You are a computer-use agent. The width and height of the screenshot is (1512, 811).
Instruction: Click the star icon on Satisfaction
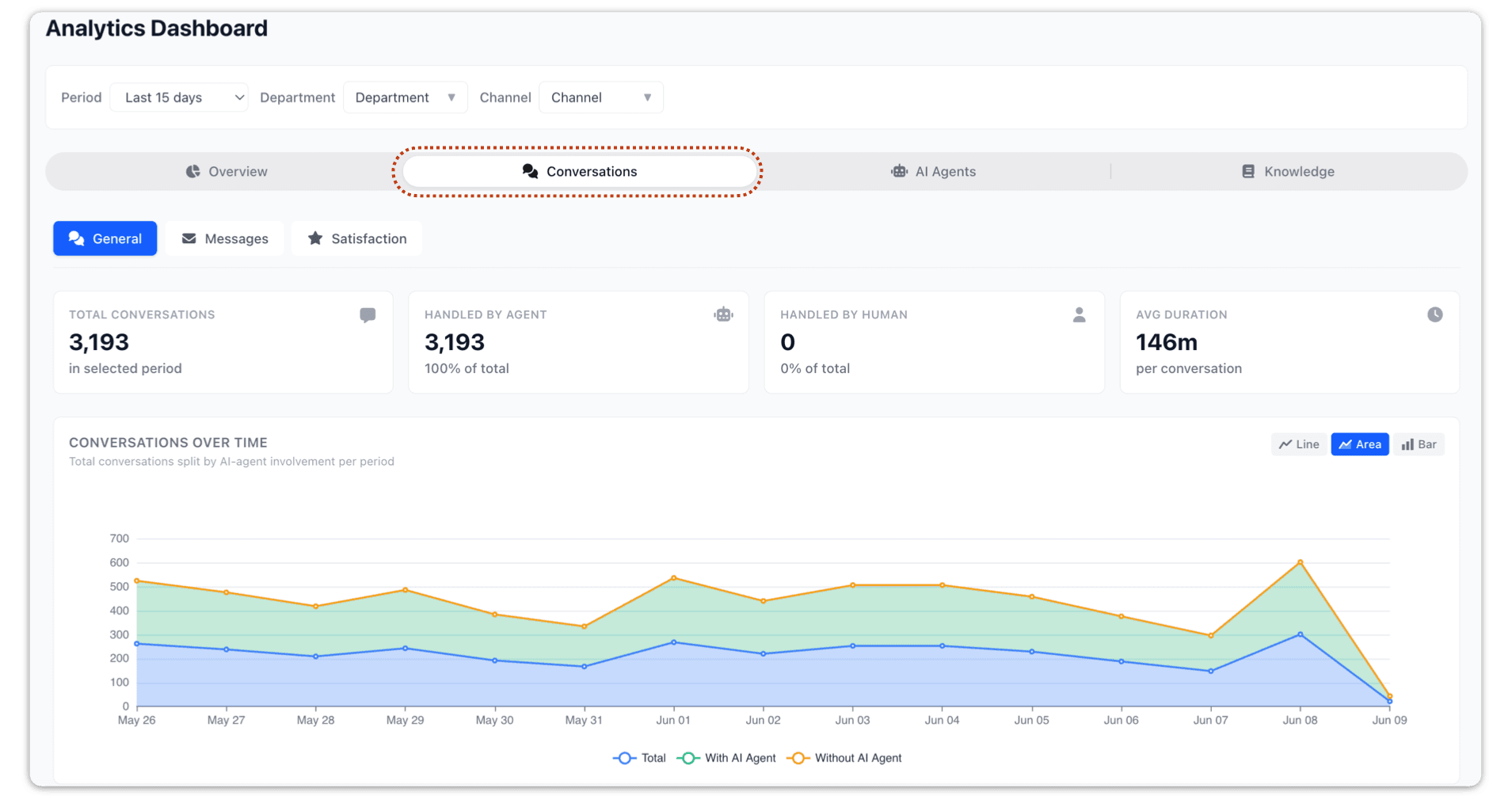pos(315,238)
